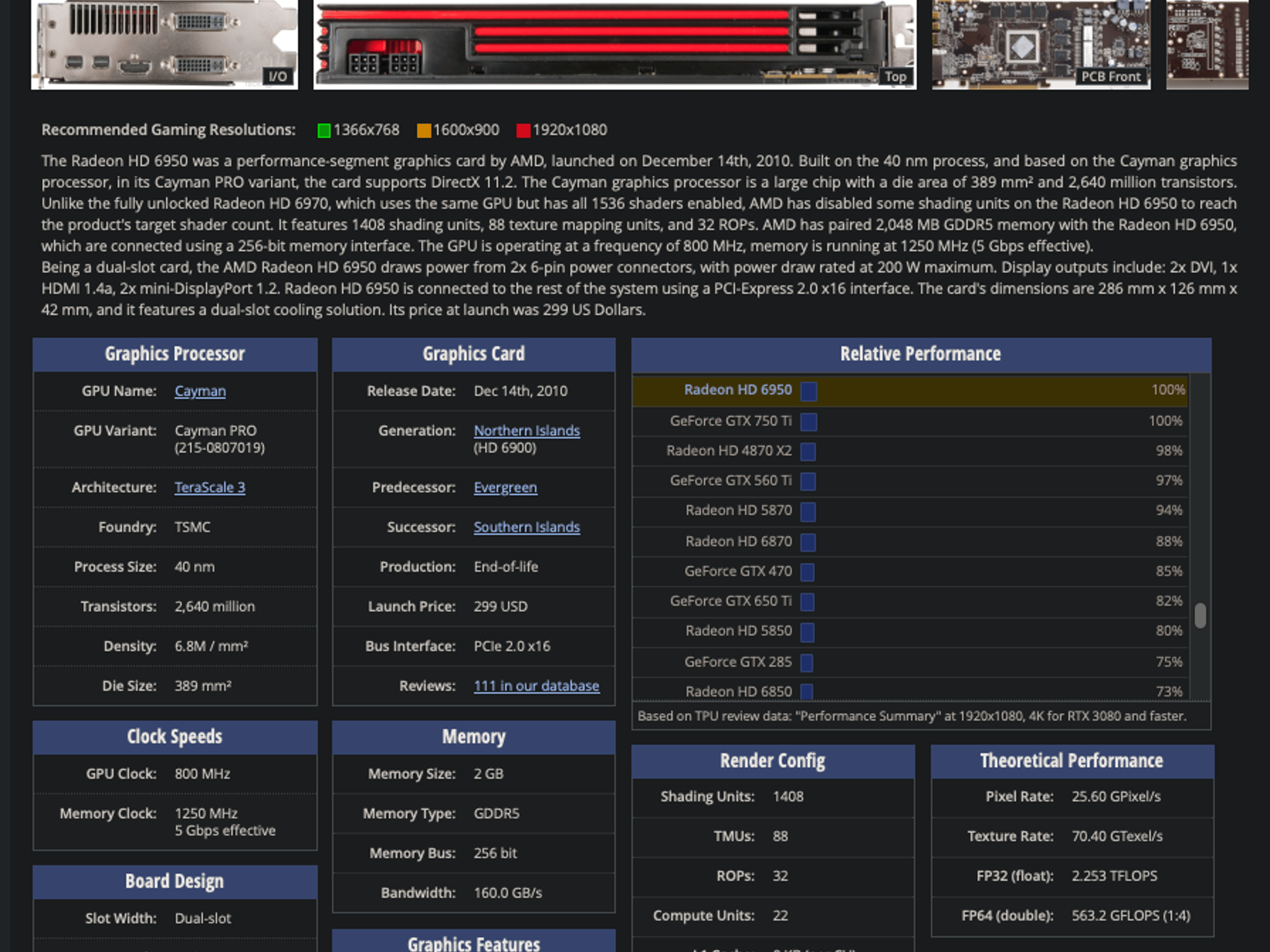Image resolution: width=1270 pixels, height=952 pixels.
Task: Click the GeForce GTX 560 Ti performance bar
Action: (808, 482)
